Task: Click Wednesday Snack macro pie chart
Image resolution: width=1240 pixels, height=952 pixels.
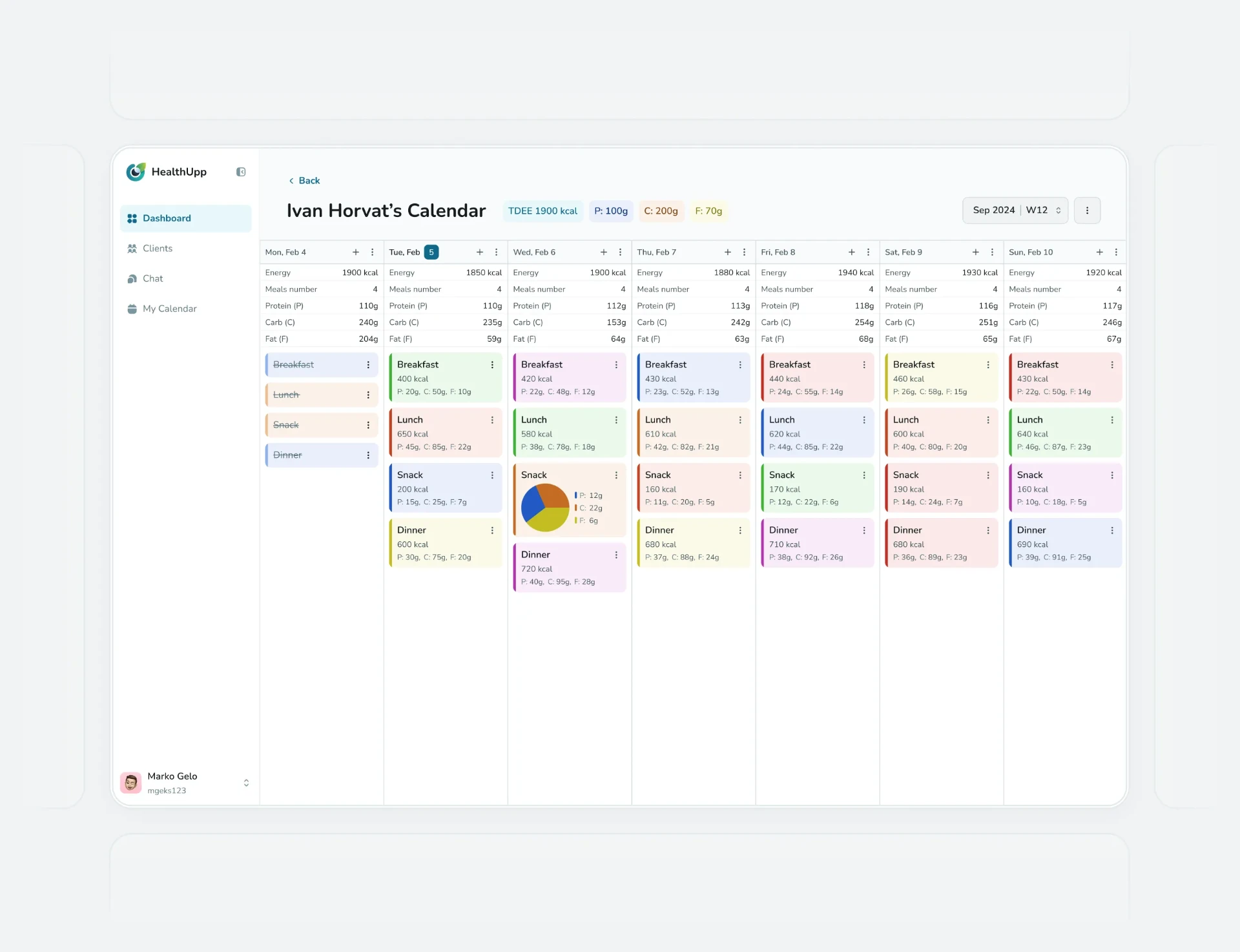Action: (x=545, y=508)
